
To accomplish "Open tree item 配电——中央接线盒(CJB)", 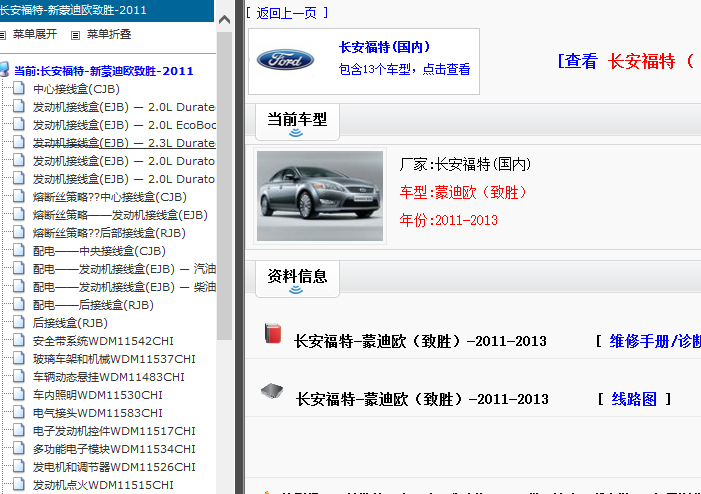I will [99, 251].
